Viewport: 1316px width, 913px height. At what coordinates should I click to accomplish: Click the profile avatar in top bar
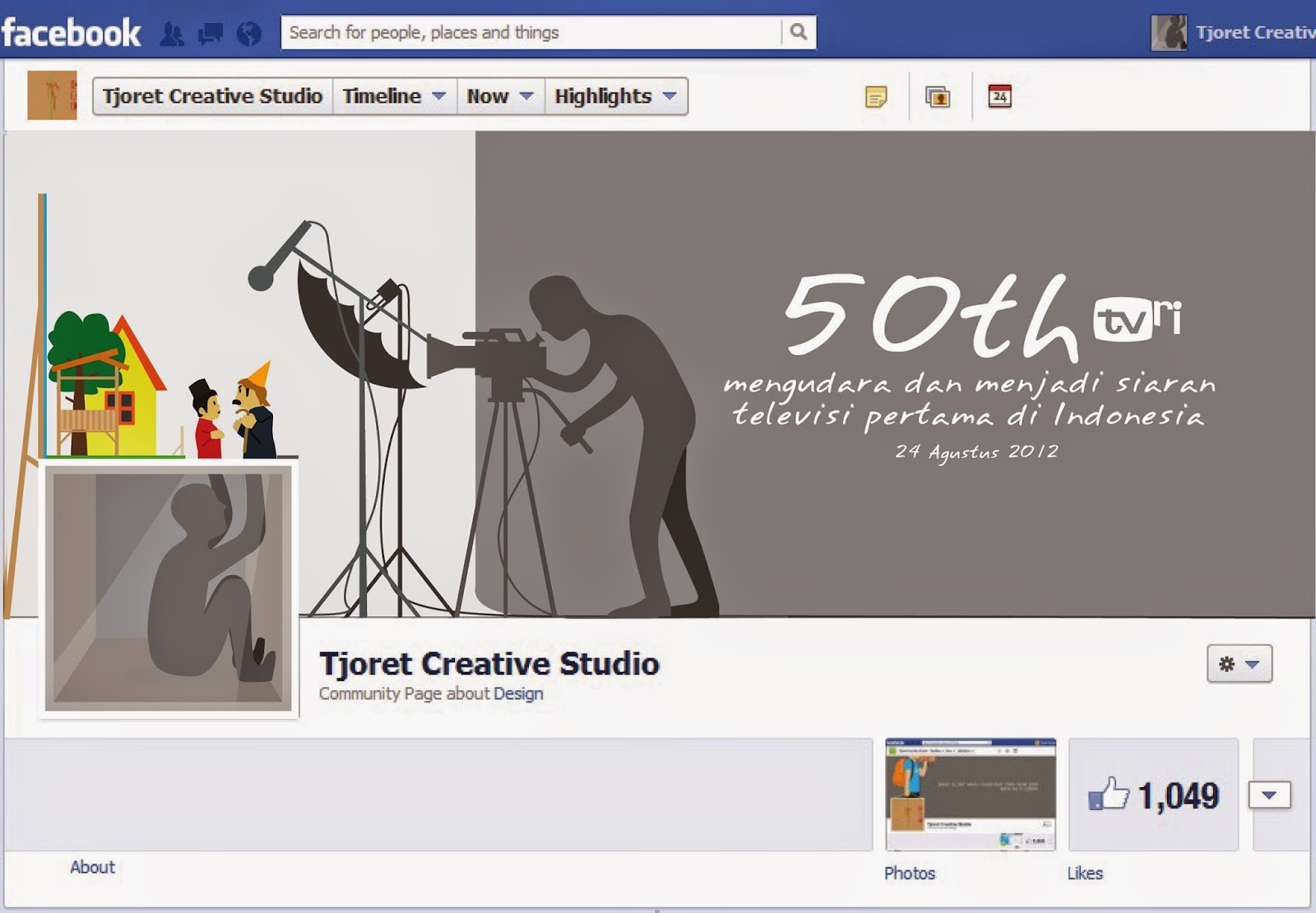1169,33
